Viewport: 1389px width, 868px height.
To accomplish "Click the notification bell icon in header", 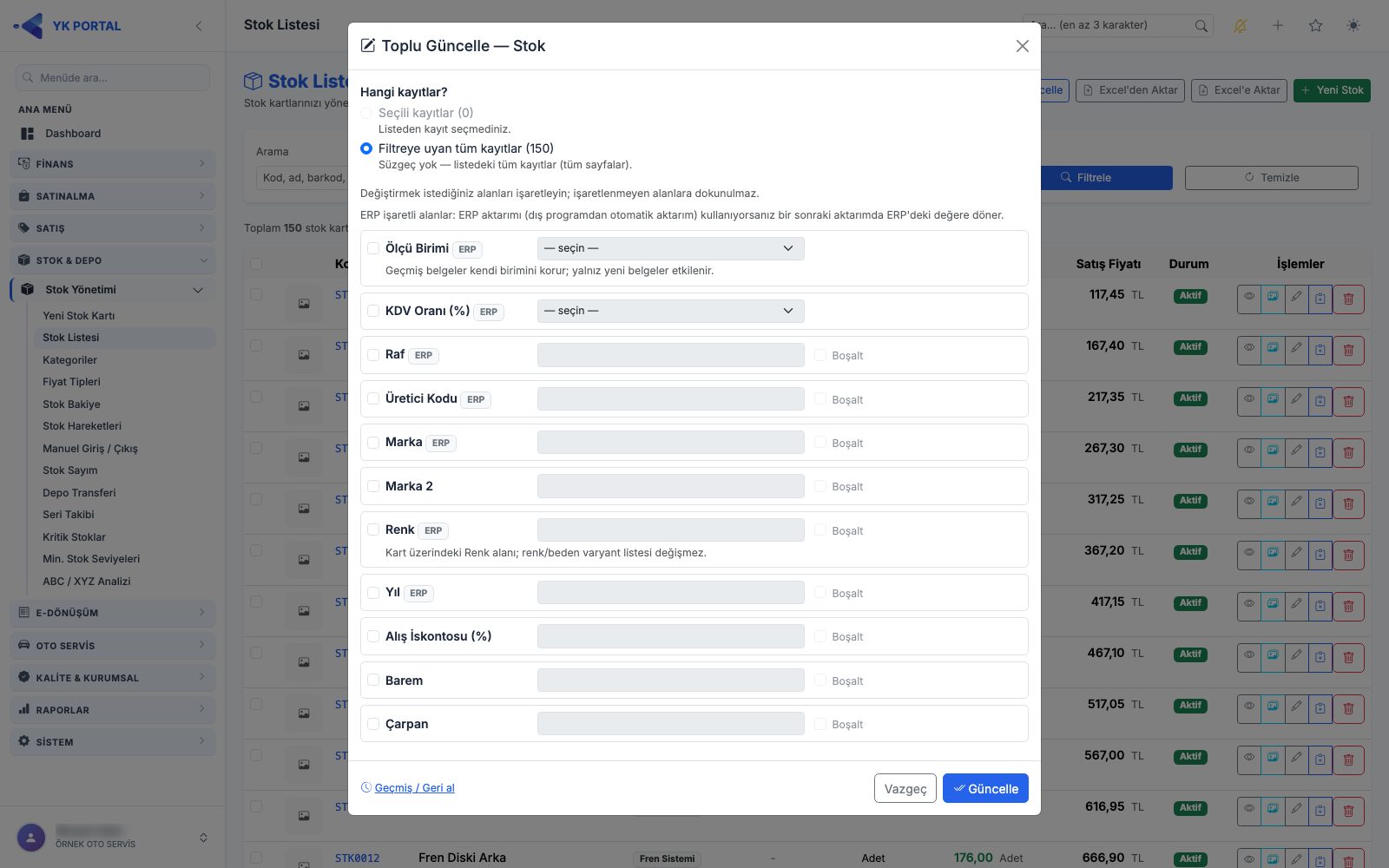I will 1240,25.
